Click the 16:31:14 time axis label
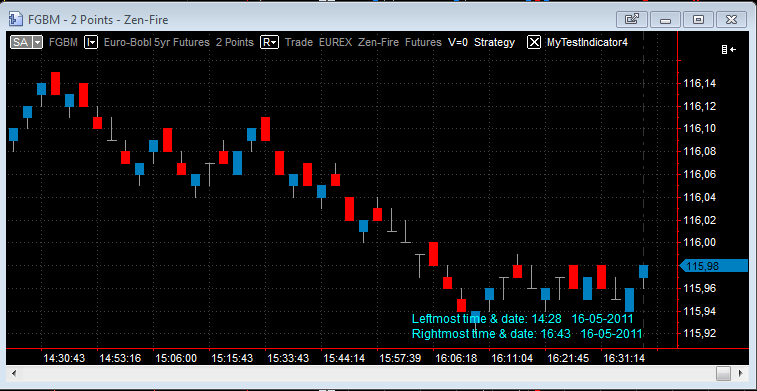The width and height of the screenshot is (757, 391). click(x=624, y=358)
